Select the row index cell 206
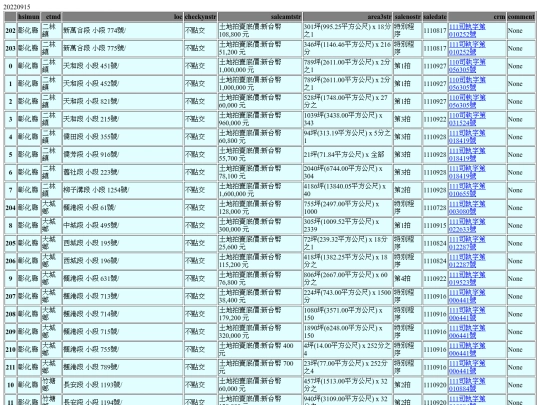 pos(10,261)
